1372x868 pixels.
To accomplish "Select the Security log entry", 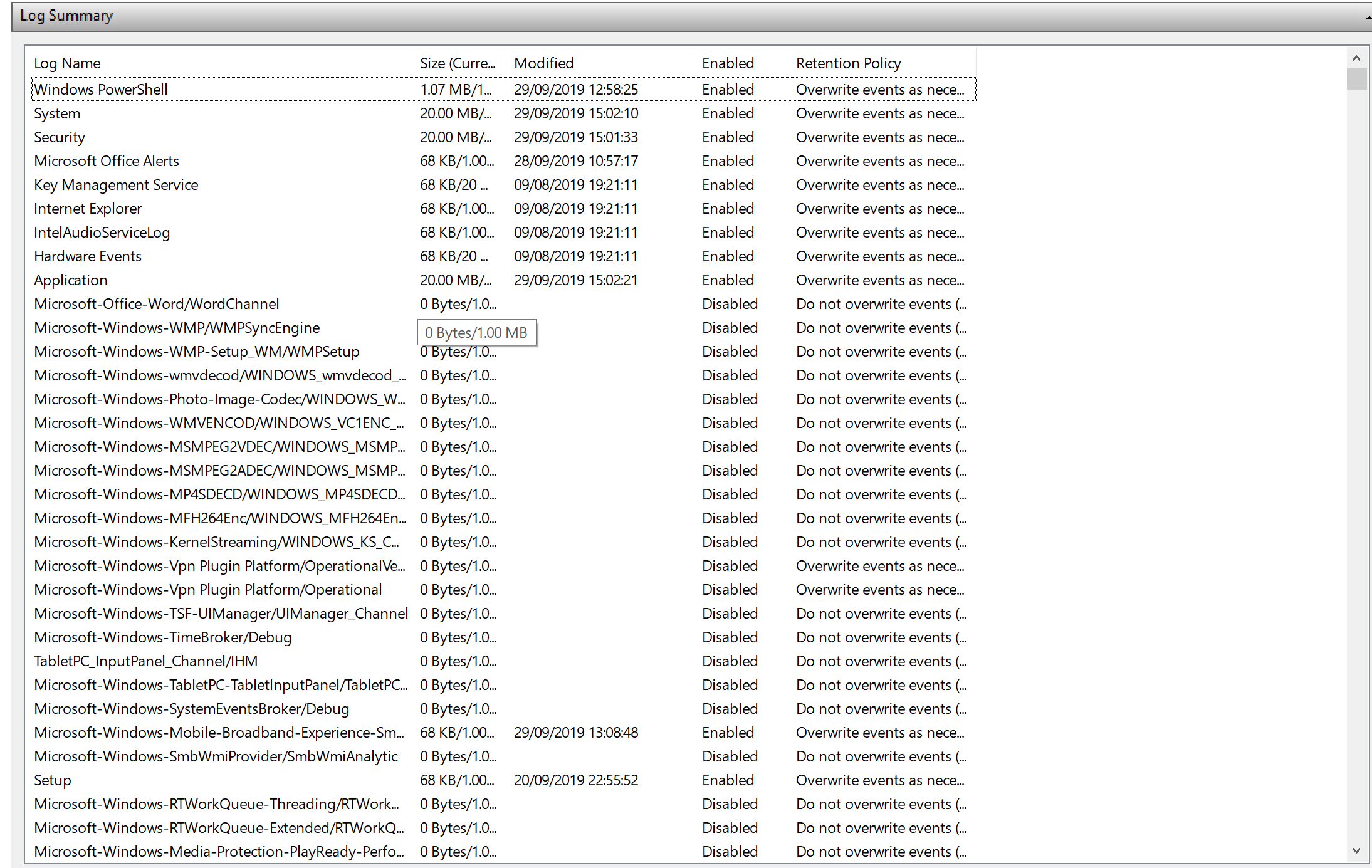I will (x=60, y=137).
